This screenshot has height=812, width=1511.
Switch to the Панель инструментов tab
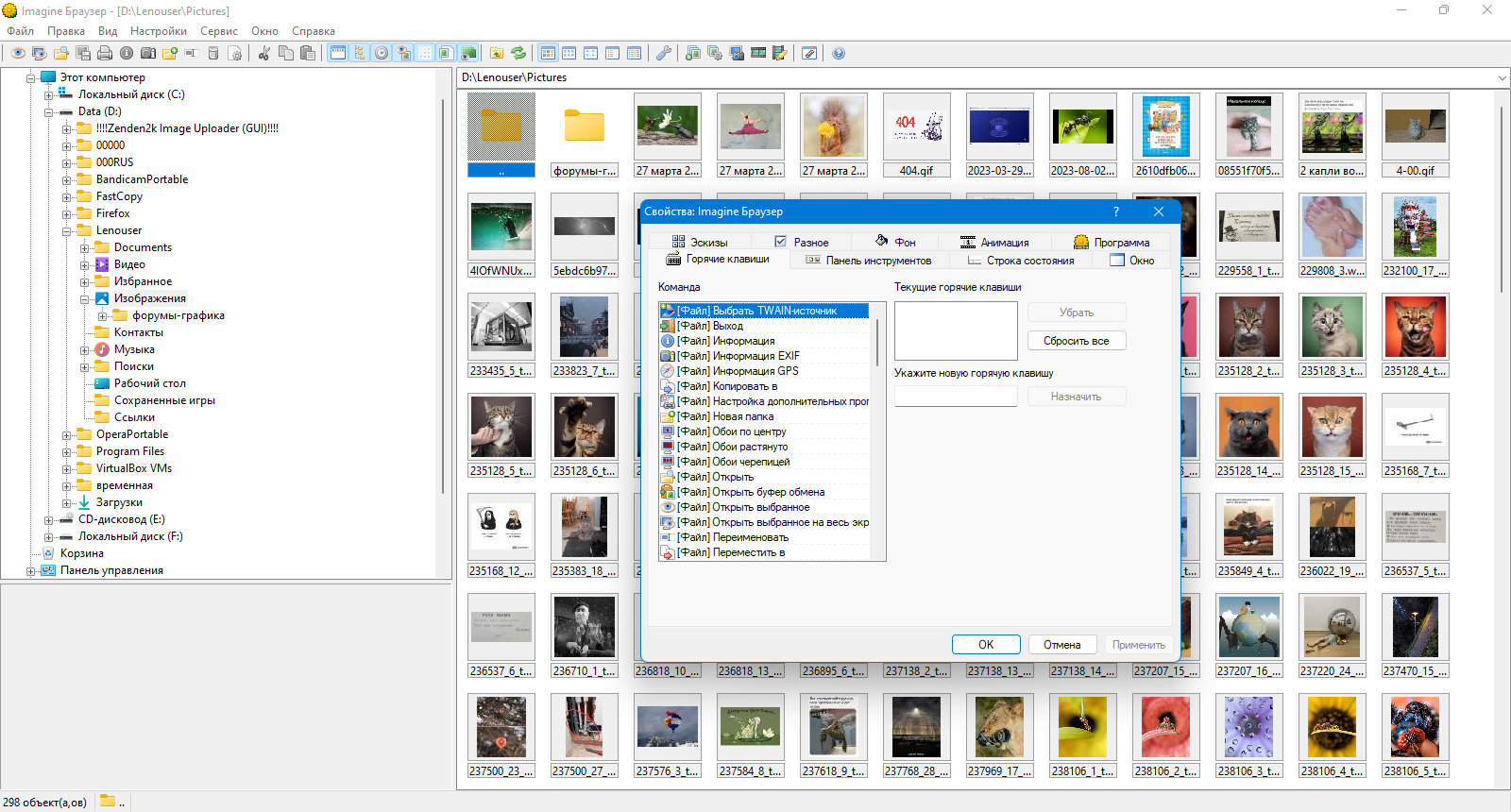coord(868,260)
